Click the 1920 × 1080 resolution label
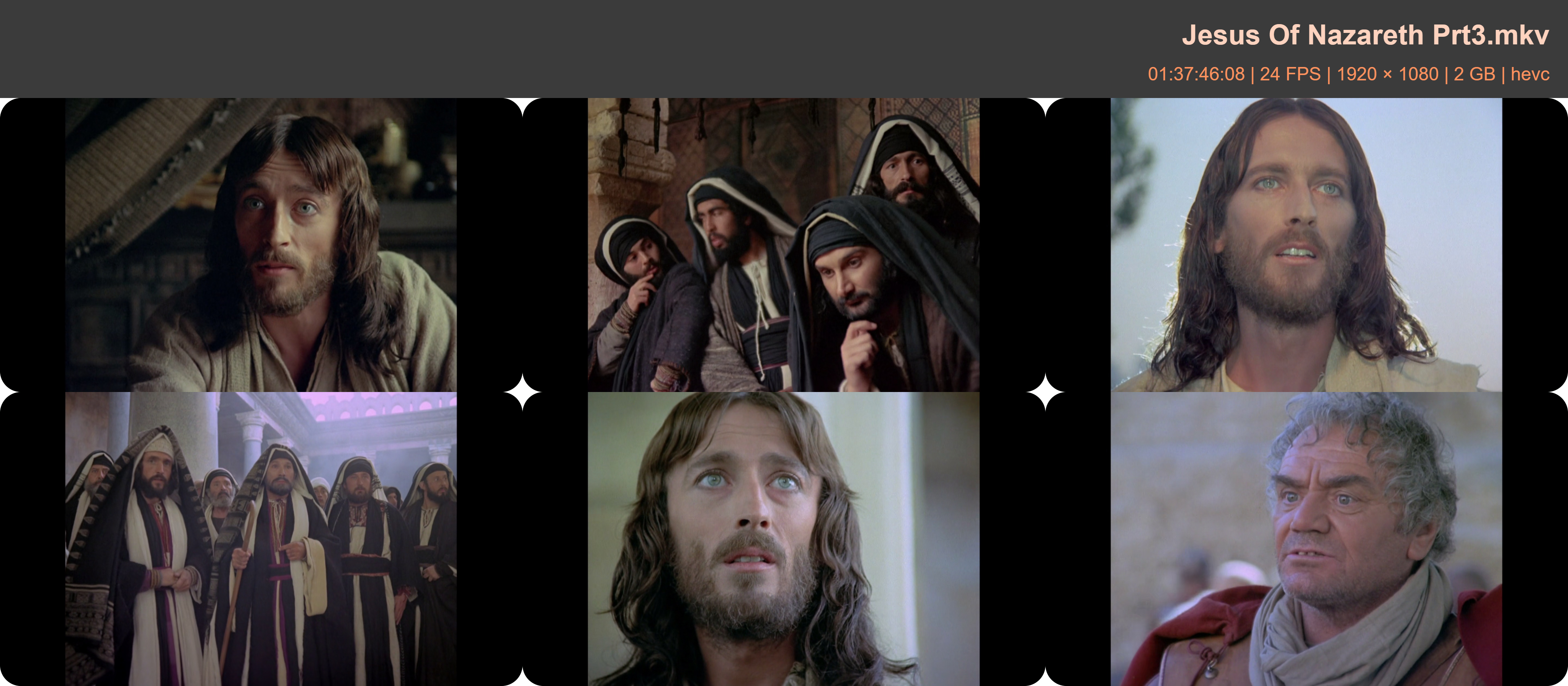1568x686 pixels. (x=1387, y=74)
